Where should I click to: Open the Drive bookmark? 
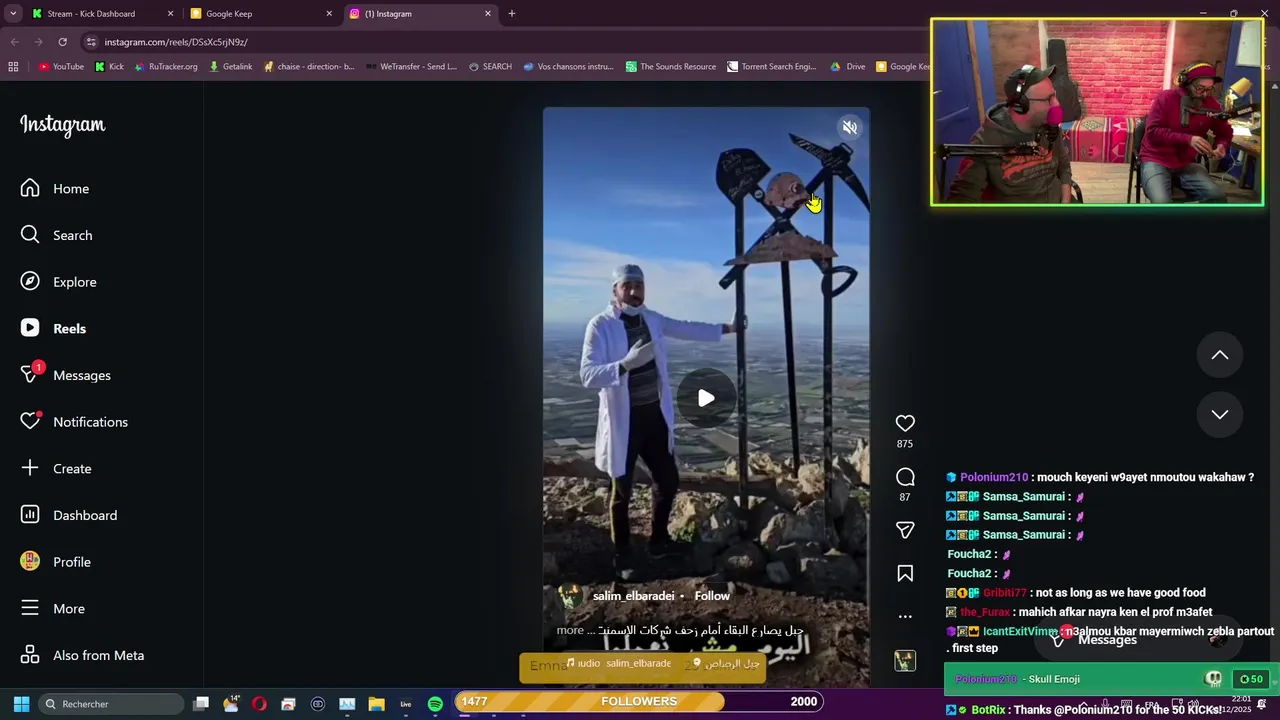[x=848, y=67]
